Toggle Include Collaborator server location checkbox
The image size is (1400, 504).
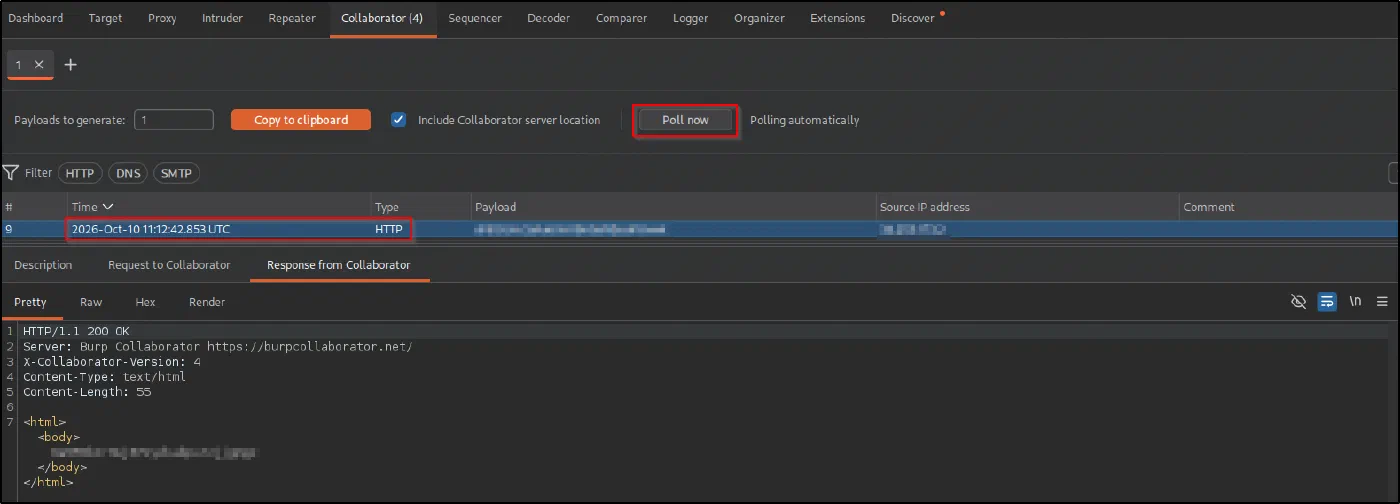click(399, 120)
